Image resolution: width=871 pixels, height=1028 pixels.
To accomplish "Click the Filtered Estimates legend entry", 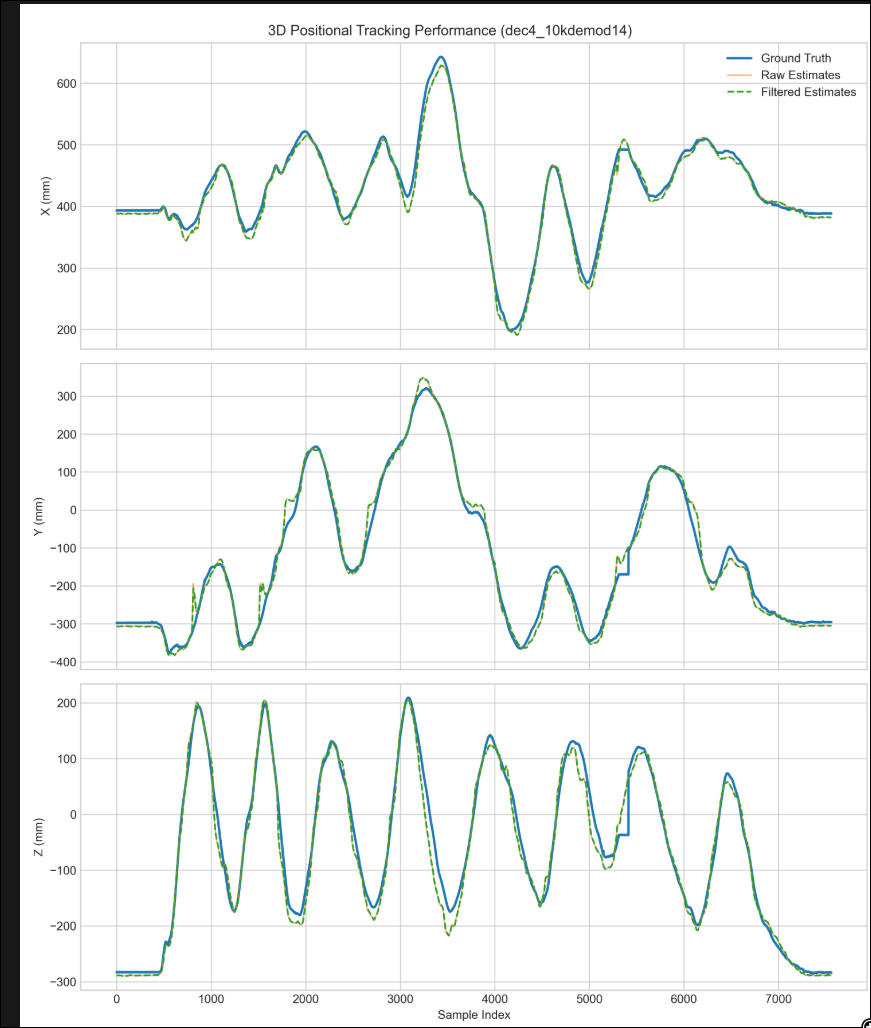I will coord(808,92).
